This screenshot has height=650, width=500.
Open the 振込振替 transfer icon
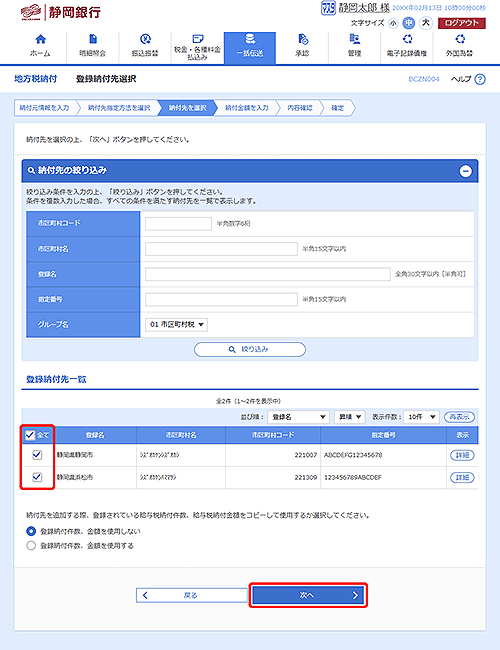click(x=145, y=39)
